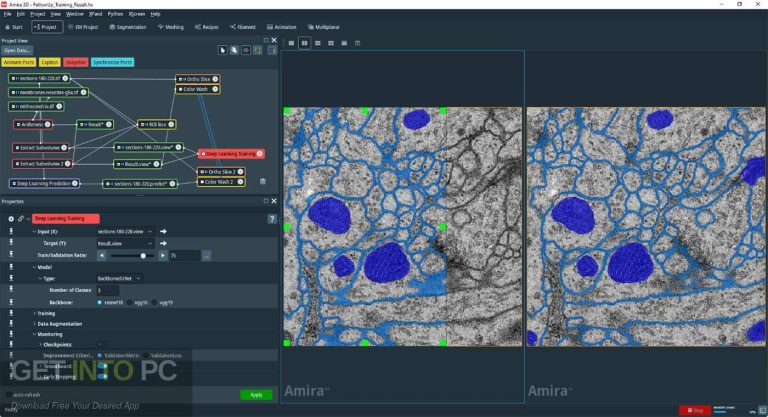Select the two-viewer side-by-side layout icon
The height and width of the screenshot is (417, 768).
[304, 43]
